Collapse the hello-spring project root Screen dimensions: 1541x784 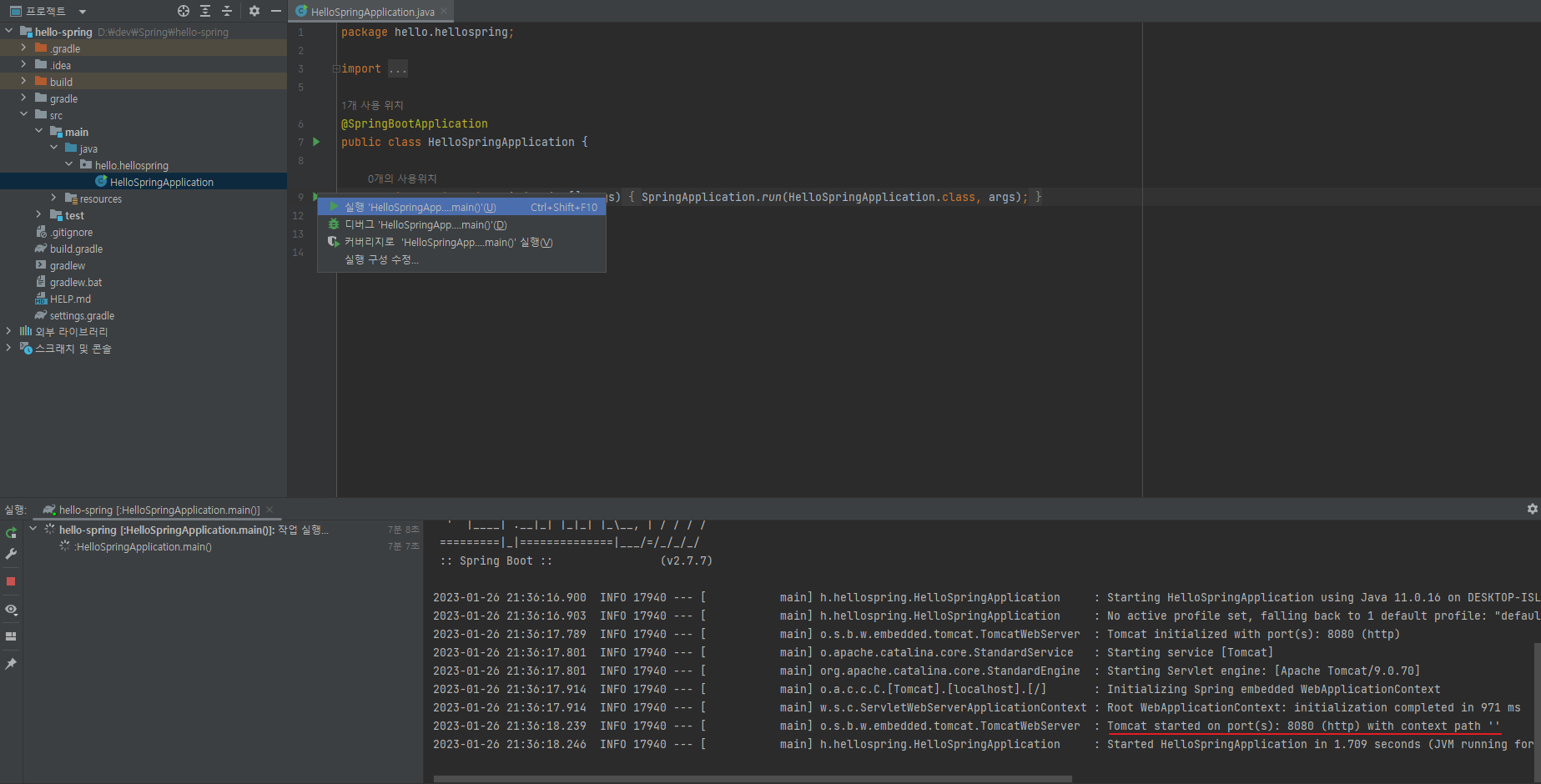coord(9,32)
